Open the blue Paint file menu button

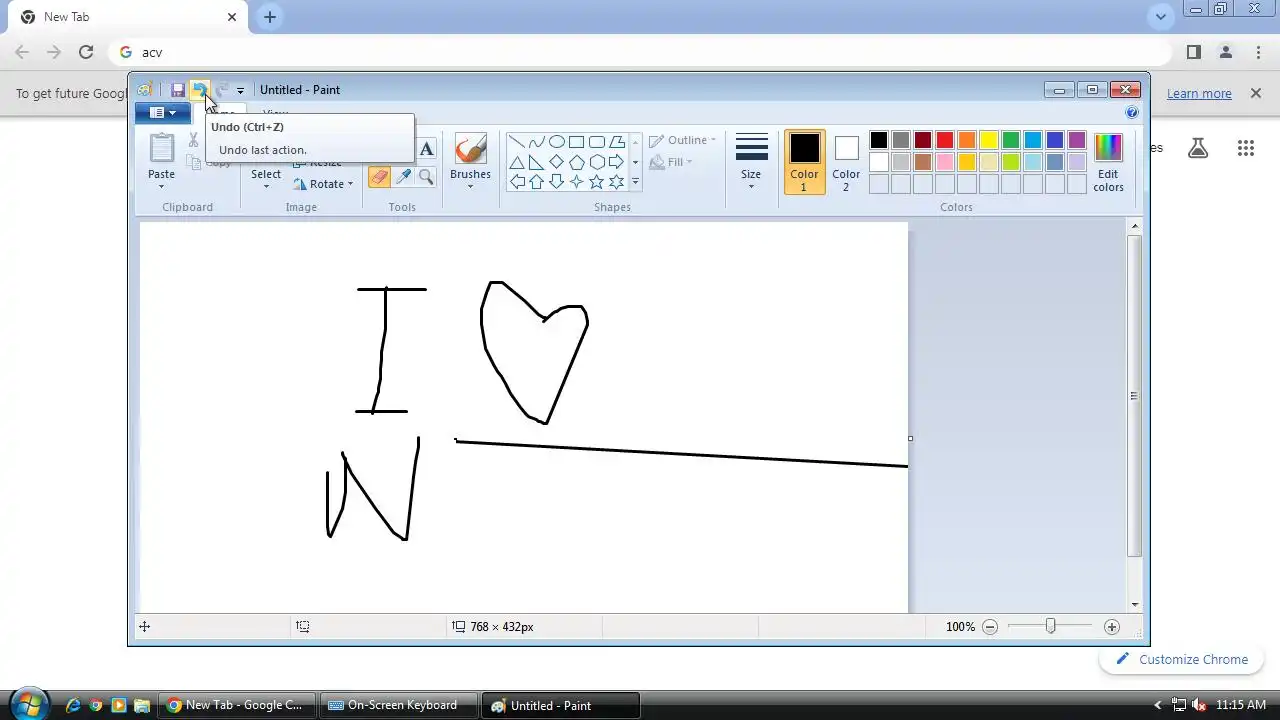point(162,113)
